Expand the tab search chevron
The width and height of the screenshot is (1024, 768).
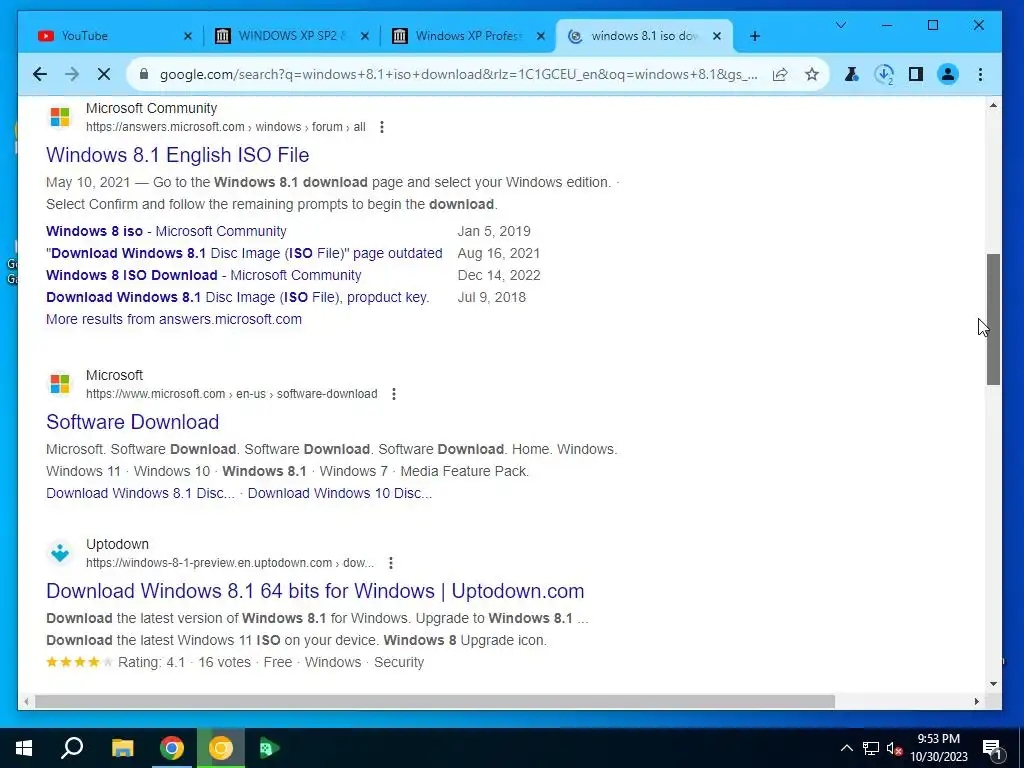[841, 25]
